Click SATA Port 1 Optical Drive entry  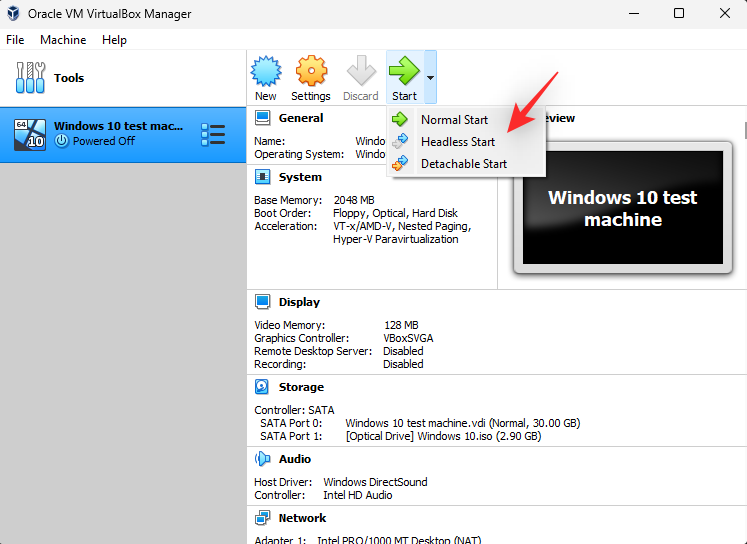coord(443,436)
